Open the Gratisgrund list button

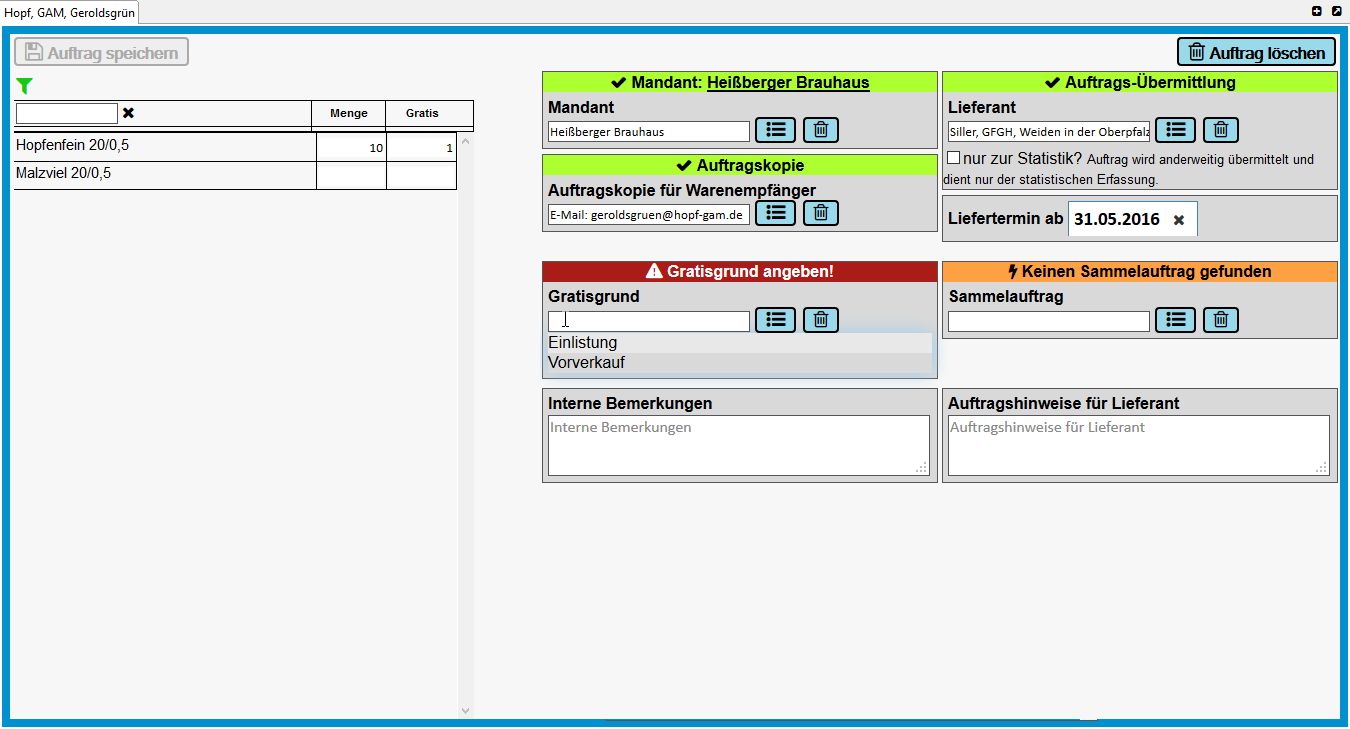(775, 320)
